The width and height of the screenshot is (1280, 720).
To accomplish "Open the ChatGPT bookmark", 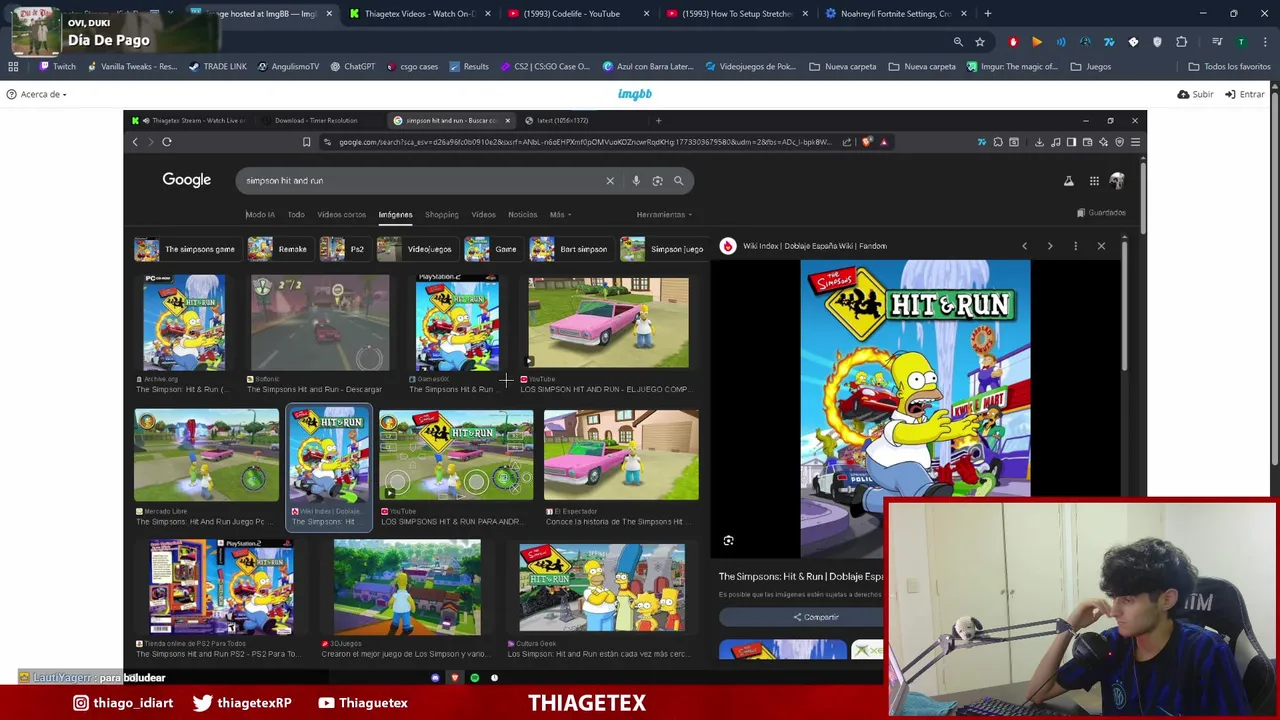I will pos(352,66).
